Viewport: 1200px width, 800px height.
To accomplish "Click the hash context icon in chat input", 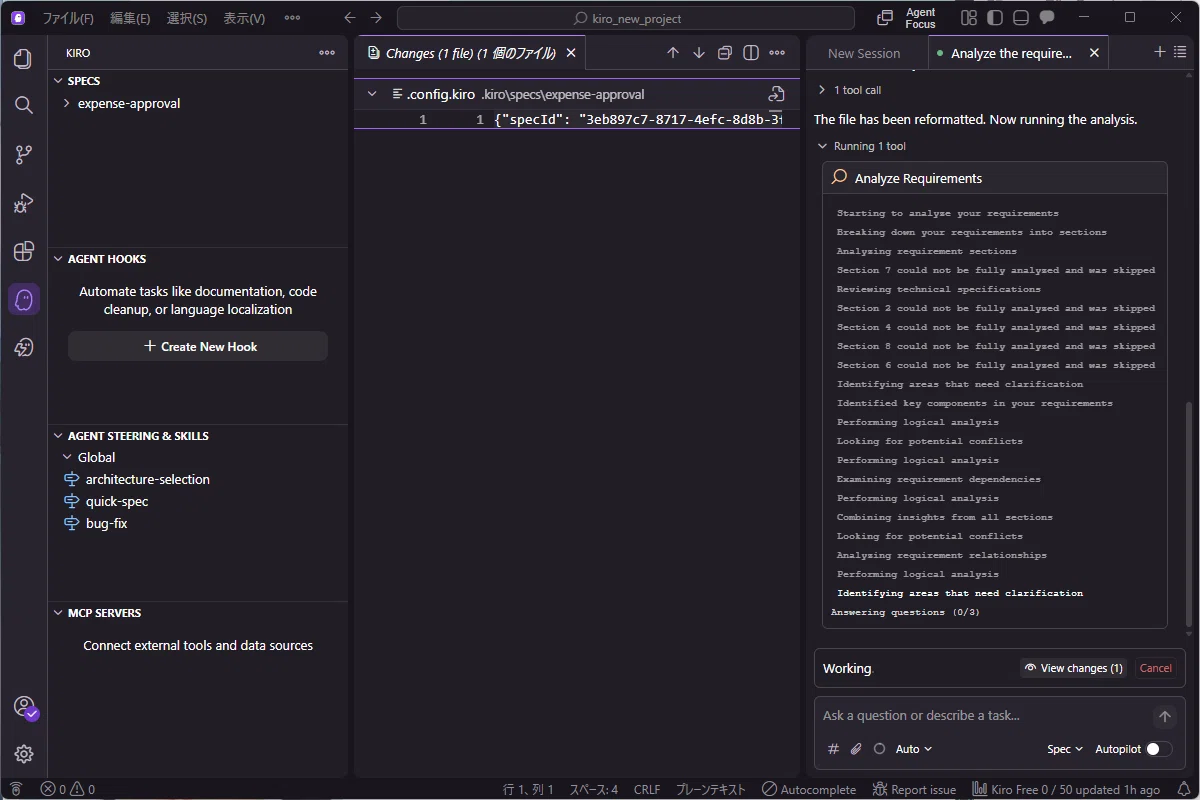I will pyautogui.click(x=834, y=749).
